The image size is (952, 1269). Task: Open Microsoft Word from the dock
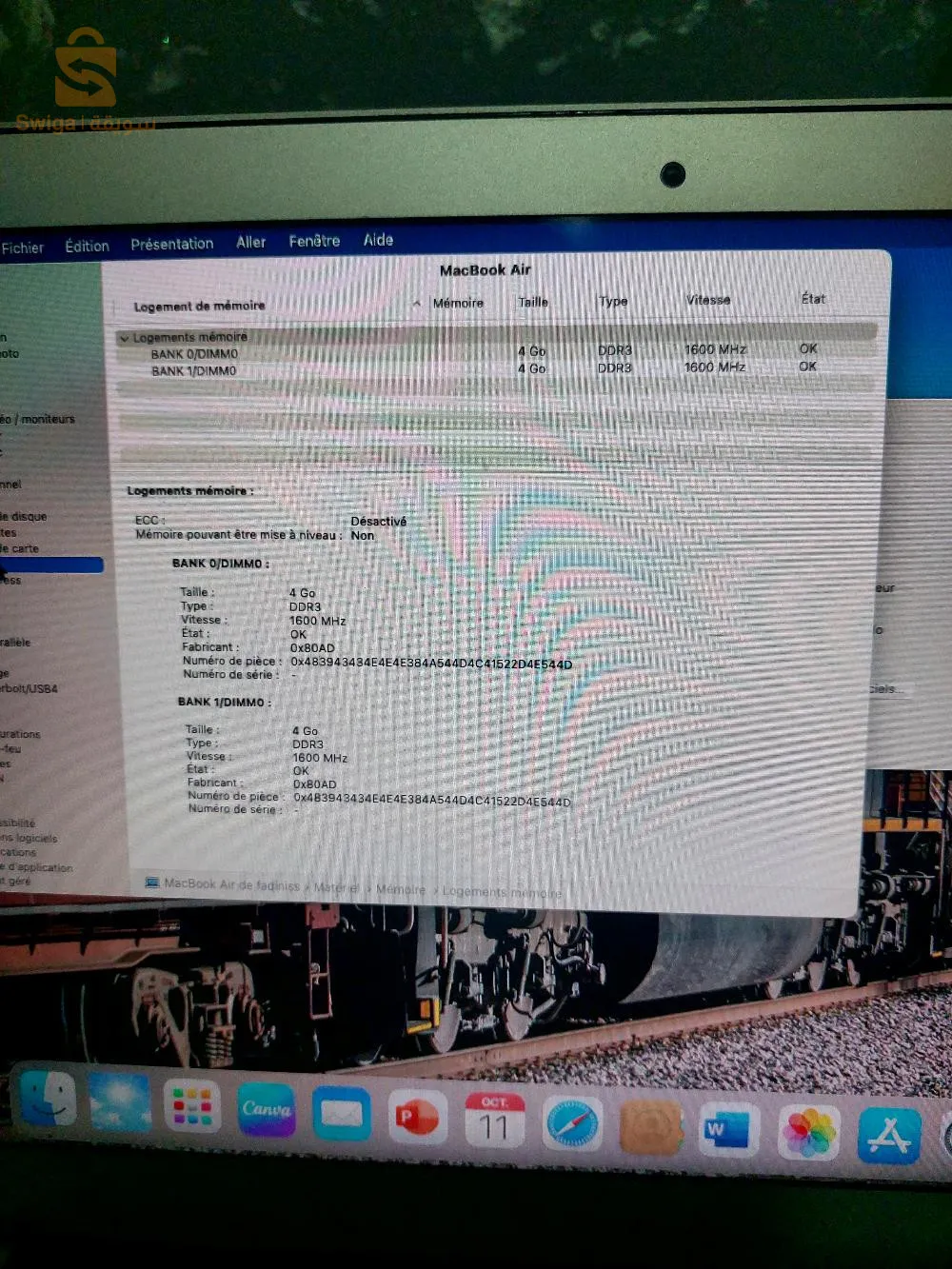click(728, 1131)
